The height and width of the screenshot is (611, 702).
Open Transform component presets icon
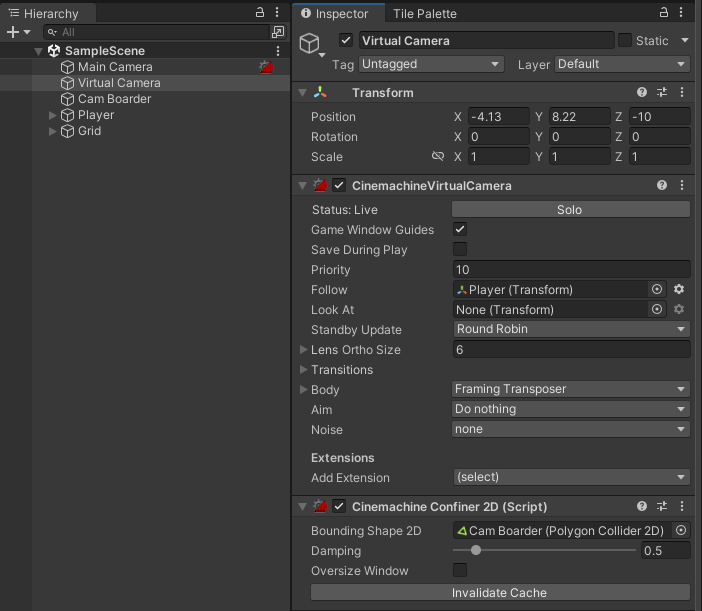(662, 92)
